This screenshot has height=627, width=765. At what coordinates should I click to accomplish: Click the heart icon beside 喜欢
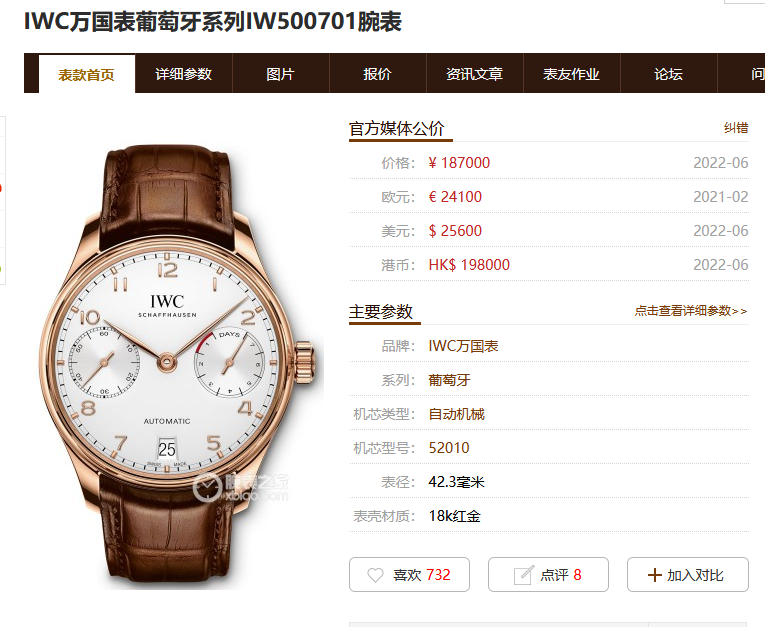click(375, 575)
